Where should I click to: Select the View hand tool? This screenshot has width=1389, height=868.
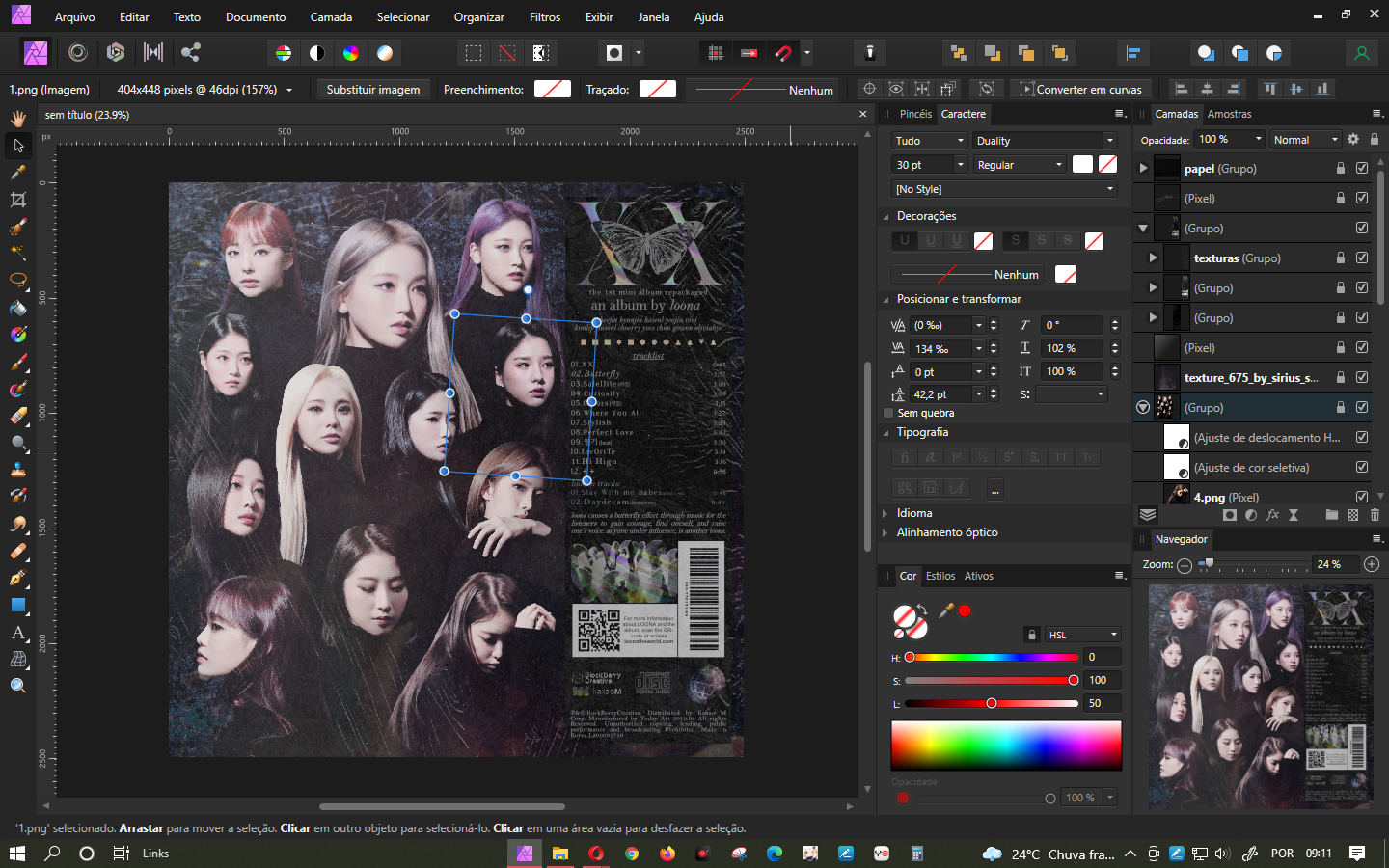tap(17, 118)
